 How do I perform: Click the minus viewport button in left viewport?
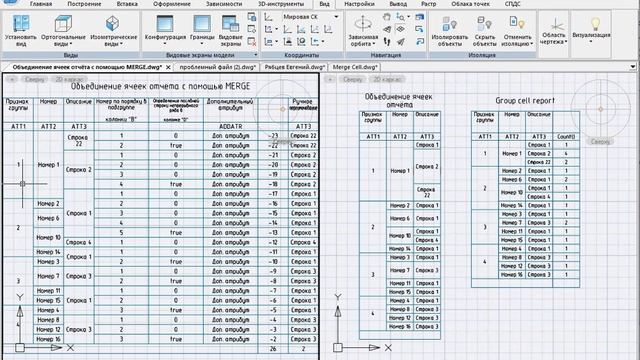pos(12,79)
